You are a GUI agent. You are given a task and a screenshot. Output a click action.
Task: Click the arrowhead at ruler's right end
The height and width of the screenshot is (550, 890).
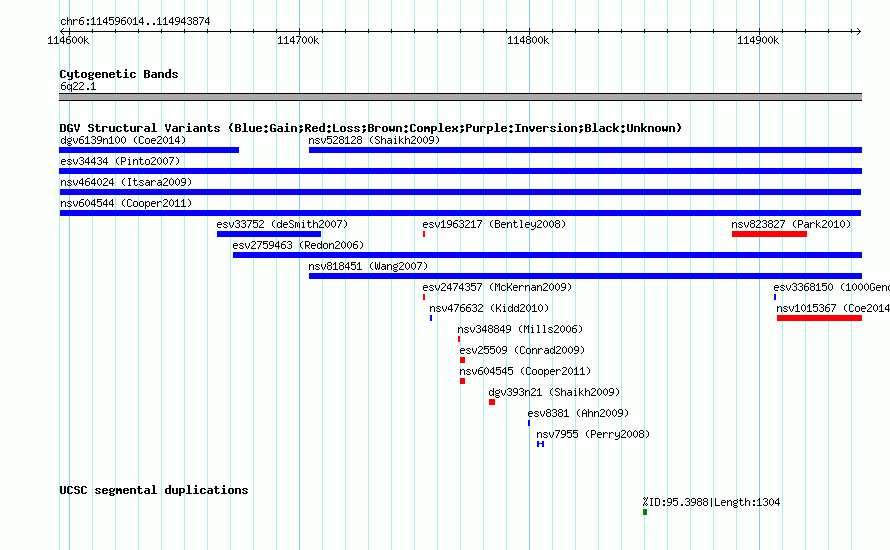tap(858, 31)
